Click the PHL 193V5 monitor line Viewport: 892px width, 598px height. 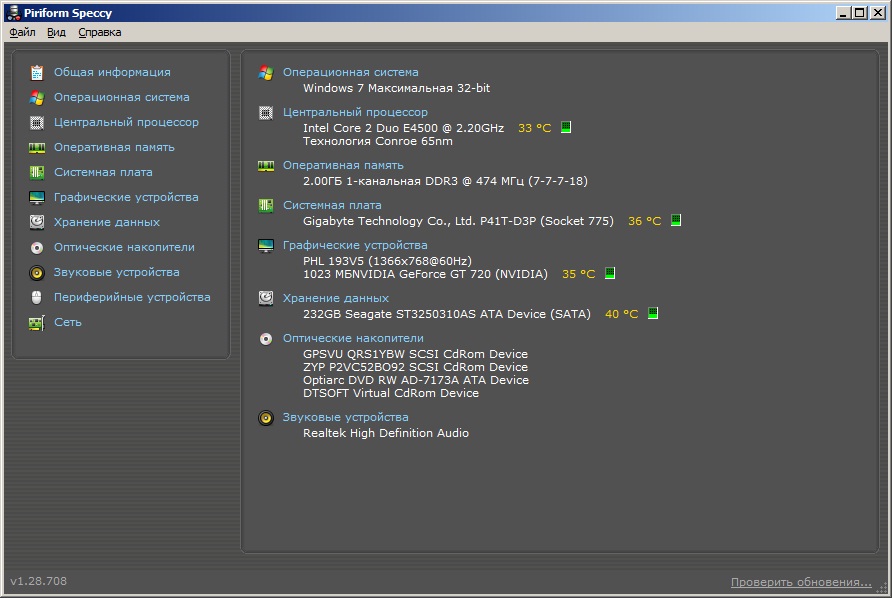387,261
